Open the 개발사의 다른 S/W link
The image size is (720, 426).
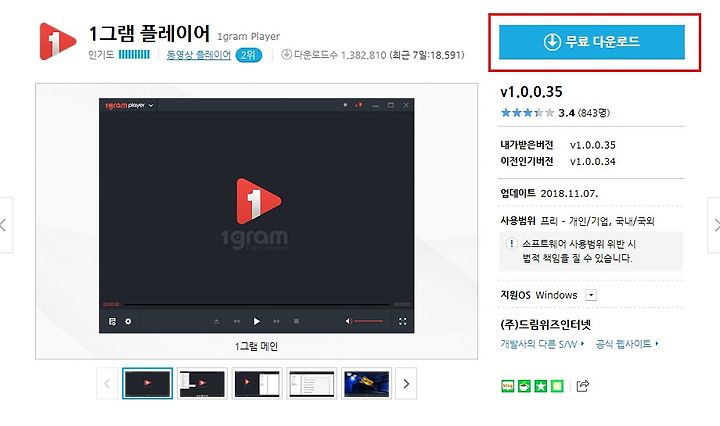pos(542,344)
